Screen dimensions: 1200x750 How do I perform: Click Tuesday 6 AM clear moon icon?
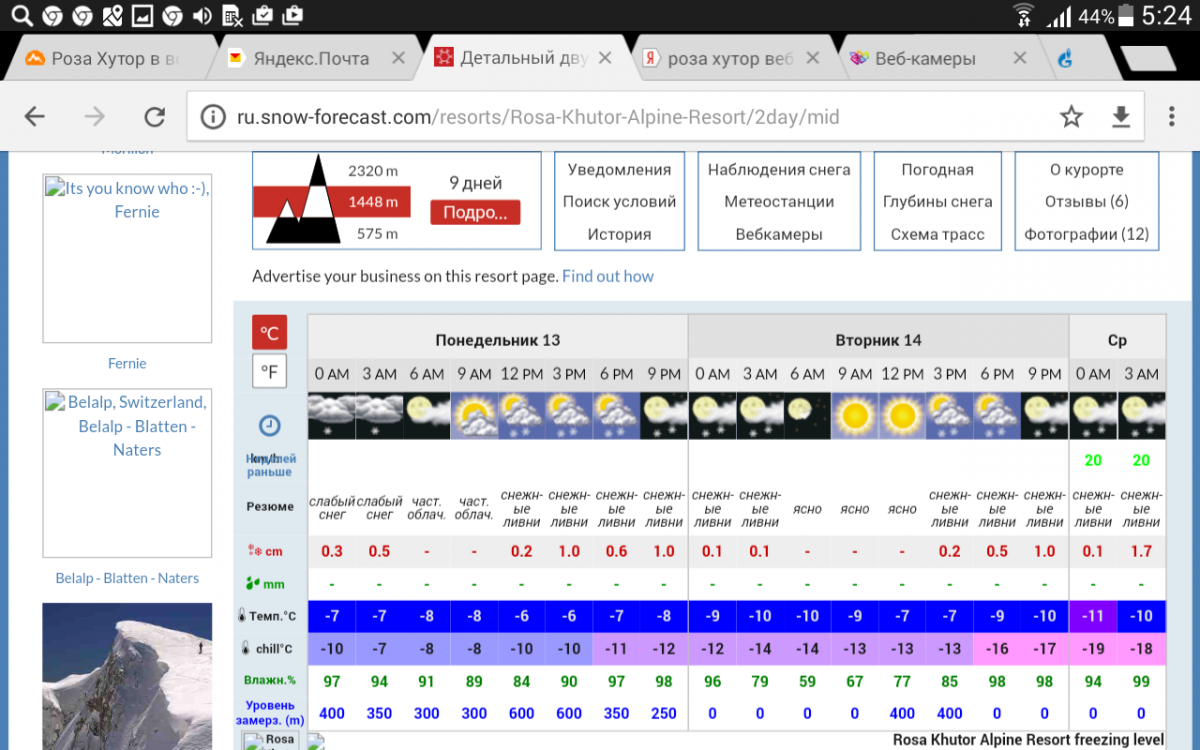807,415
